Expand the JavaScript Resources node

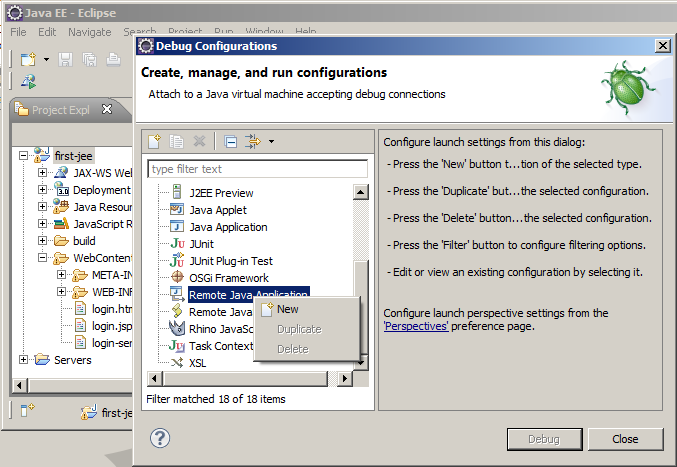point(42,224)
